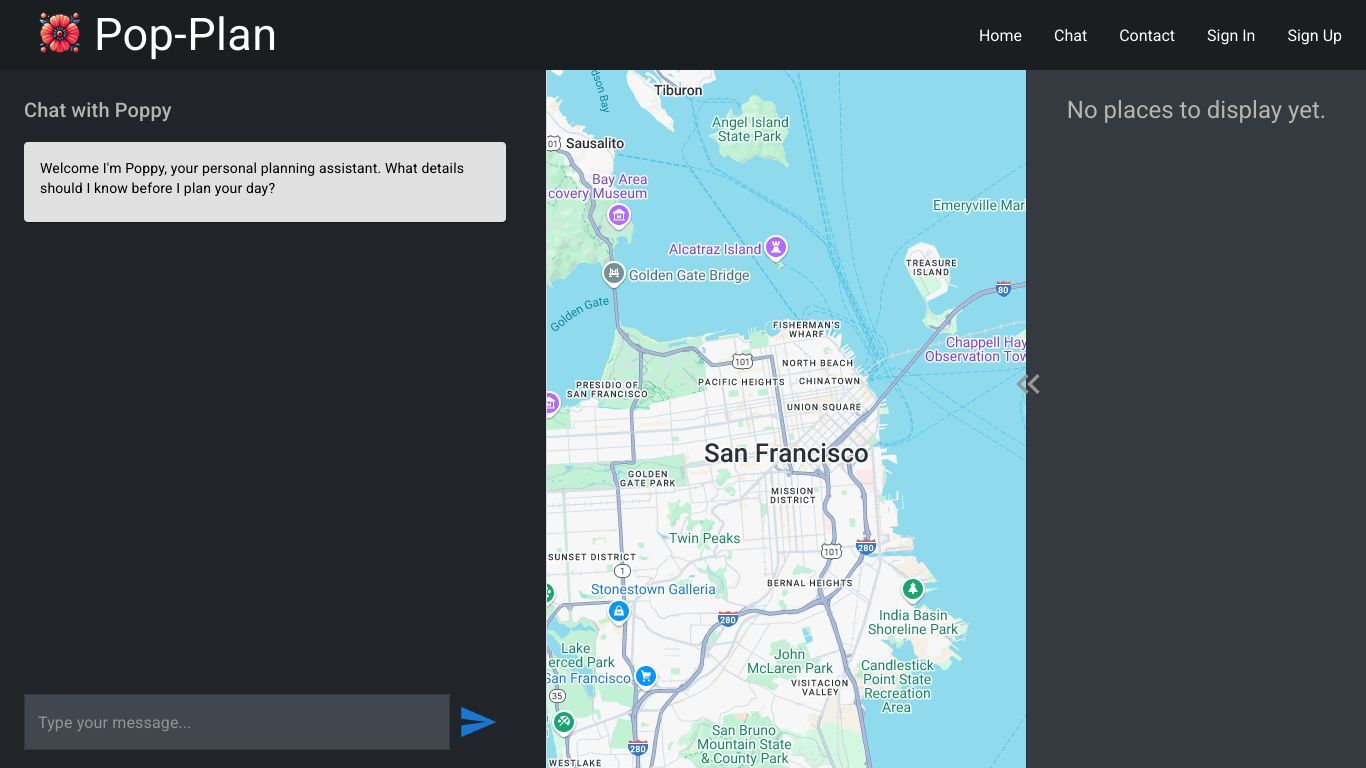Click the Stonestown Galleria shopping marker
This screenshot has width=1366, height=768.
pyautogui.click(x=619, y=611)
